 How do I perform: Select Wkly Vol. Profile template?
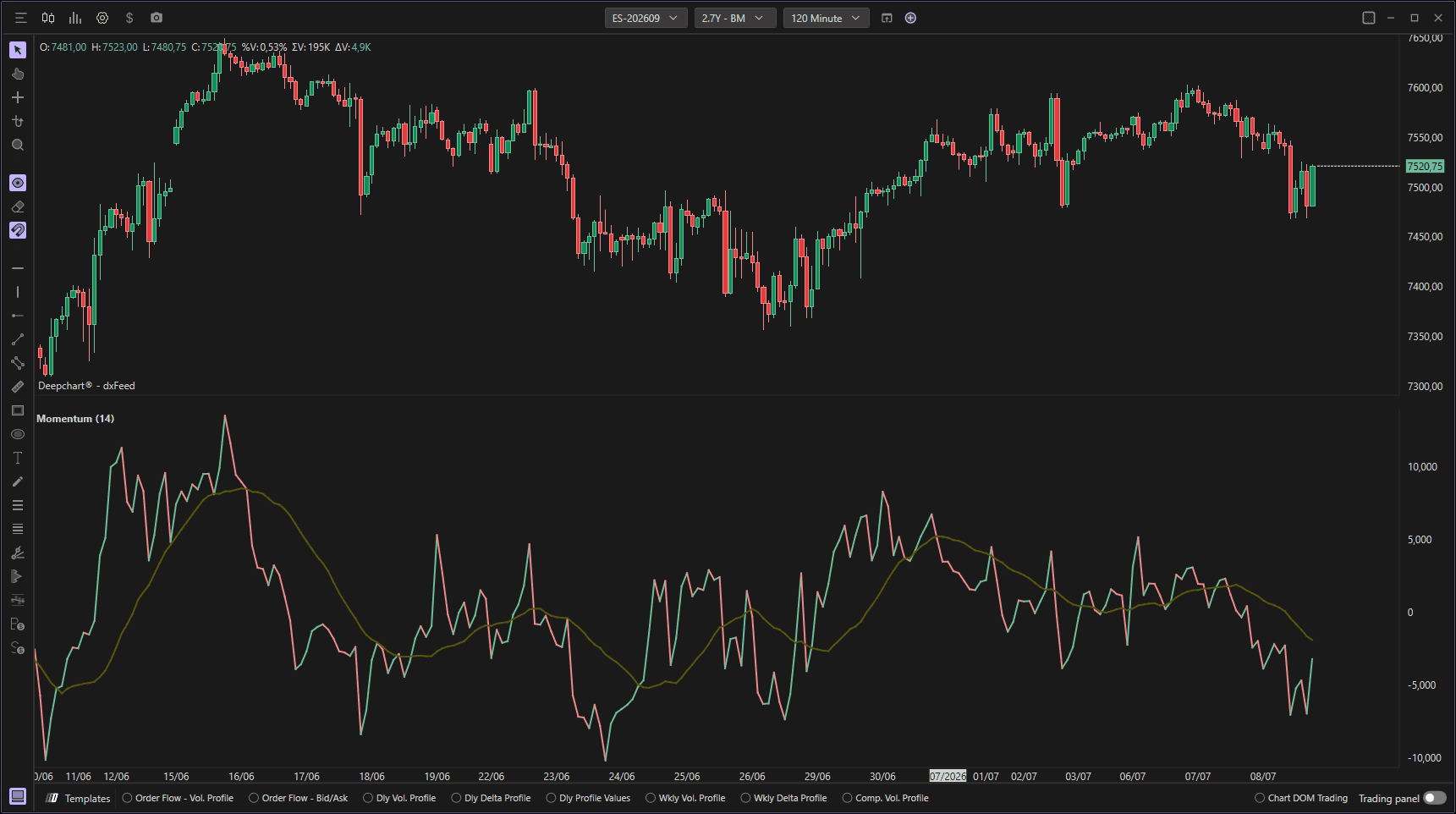pyautogui.click(x=686, y=798)
